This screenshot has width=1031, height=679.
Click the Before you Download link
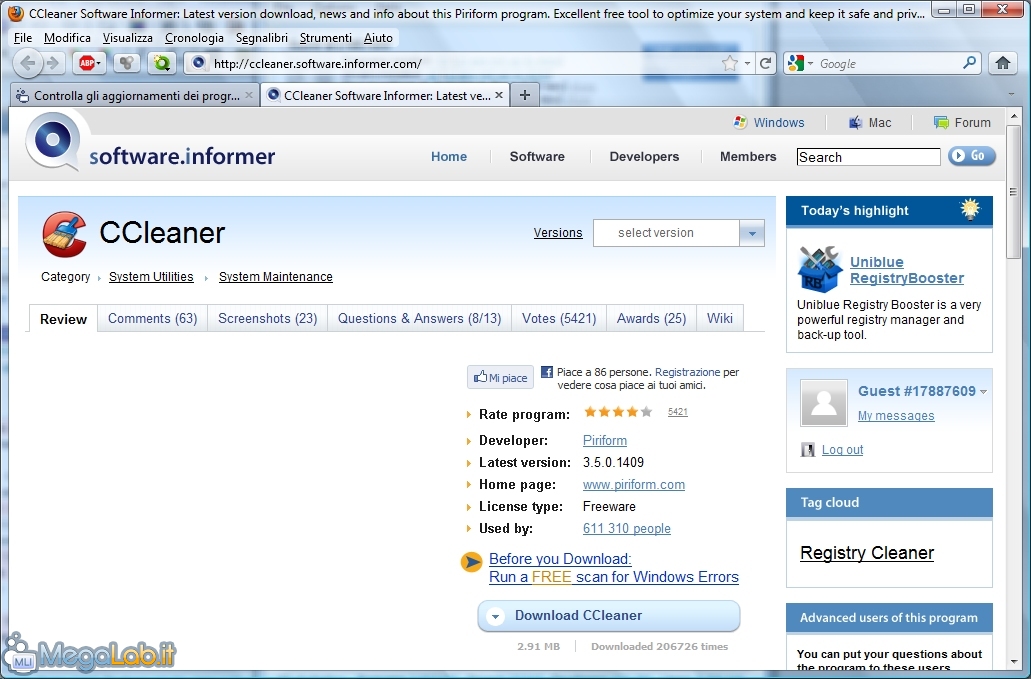pyautogui.click(x=560, y=559)
